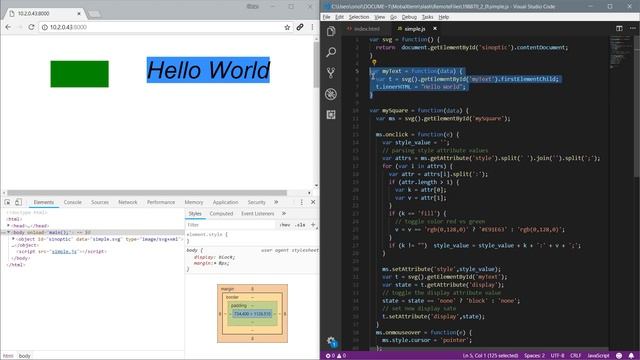Open the Go menu in VS Code

coord(393,17)
